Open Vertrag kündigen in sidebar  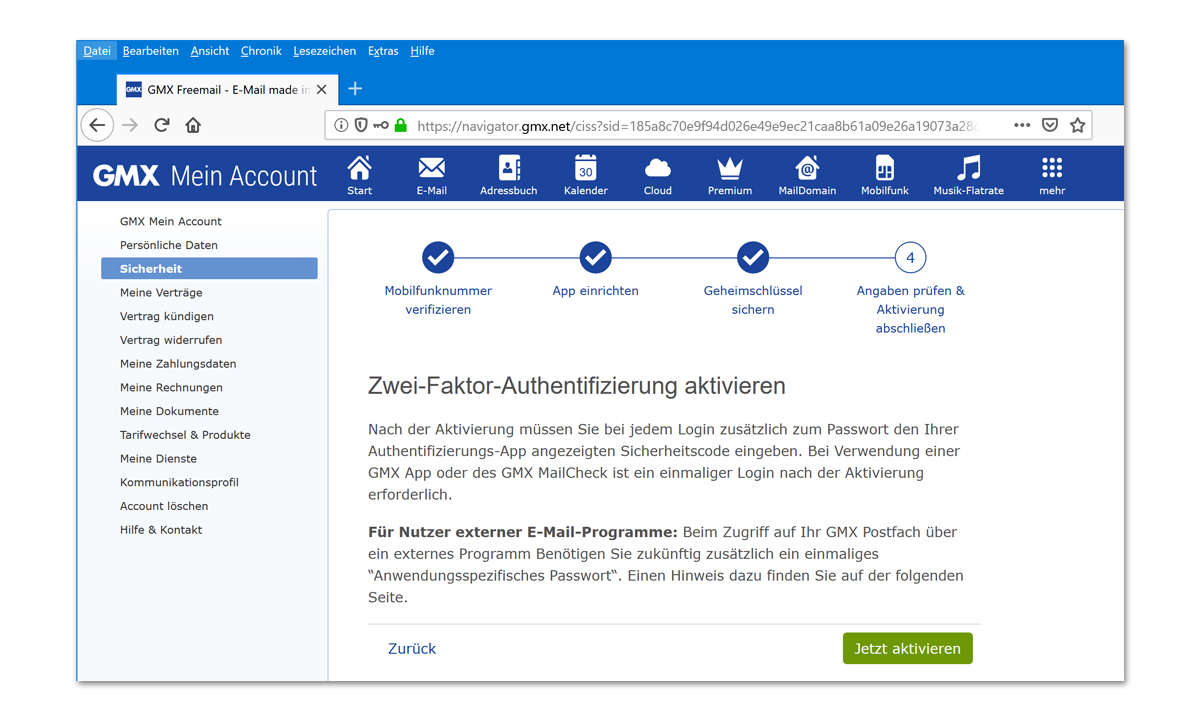(x=167, y=316)
